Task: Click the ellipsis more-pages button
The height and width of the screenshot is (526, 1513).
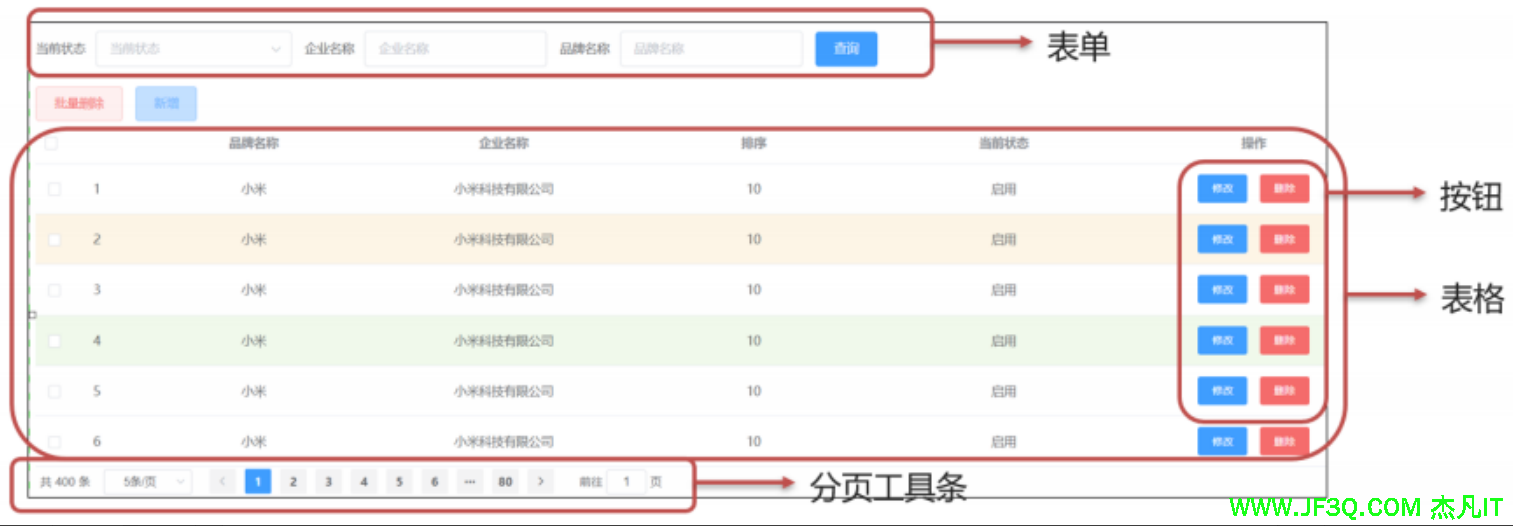Action: (x=469, y=482)
